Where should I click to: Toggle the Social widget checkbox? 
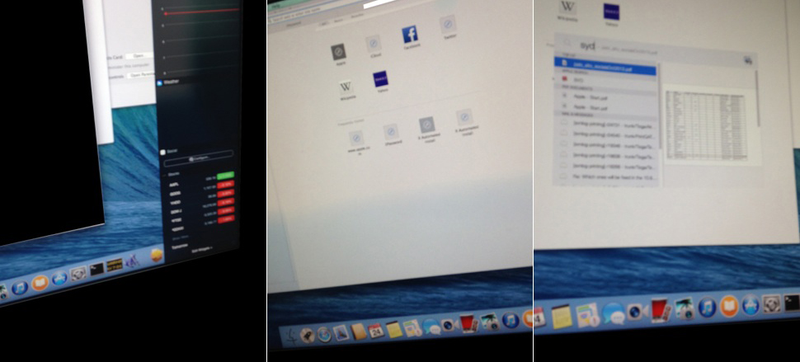click(x=163, y=152)
